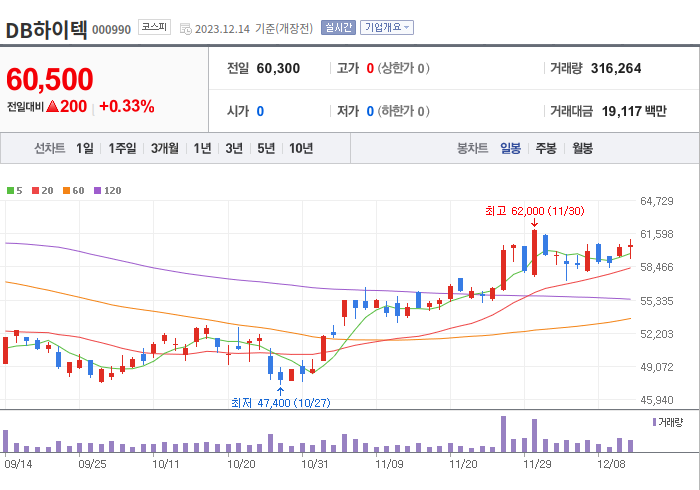Click the 코스피 market badge
Viewport: 700px width, 490px height.
154,27
